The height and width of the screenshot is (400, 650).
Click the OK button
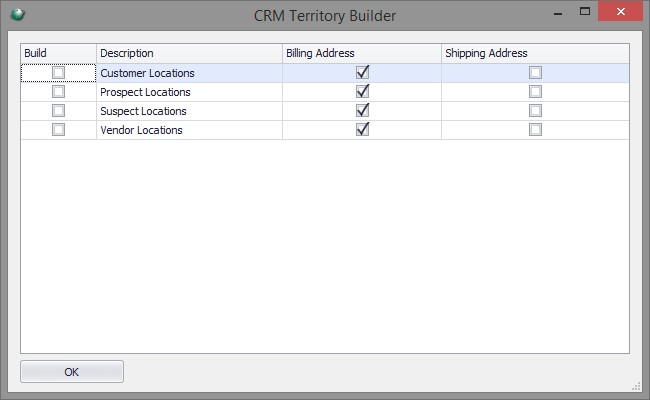coord(72,372)
